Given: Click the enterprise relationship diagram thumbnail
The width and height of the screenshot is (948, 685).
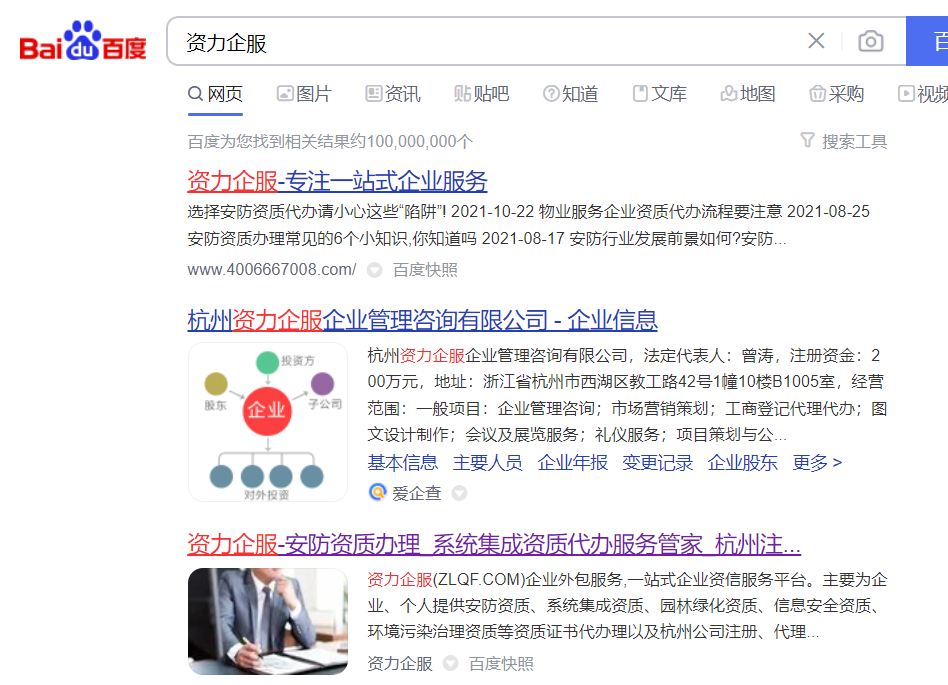Looking at the screenshot, I should [268, 422].
